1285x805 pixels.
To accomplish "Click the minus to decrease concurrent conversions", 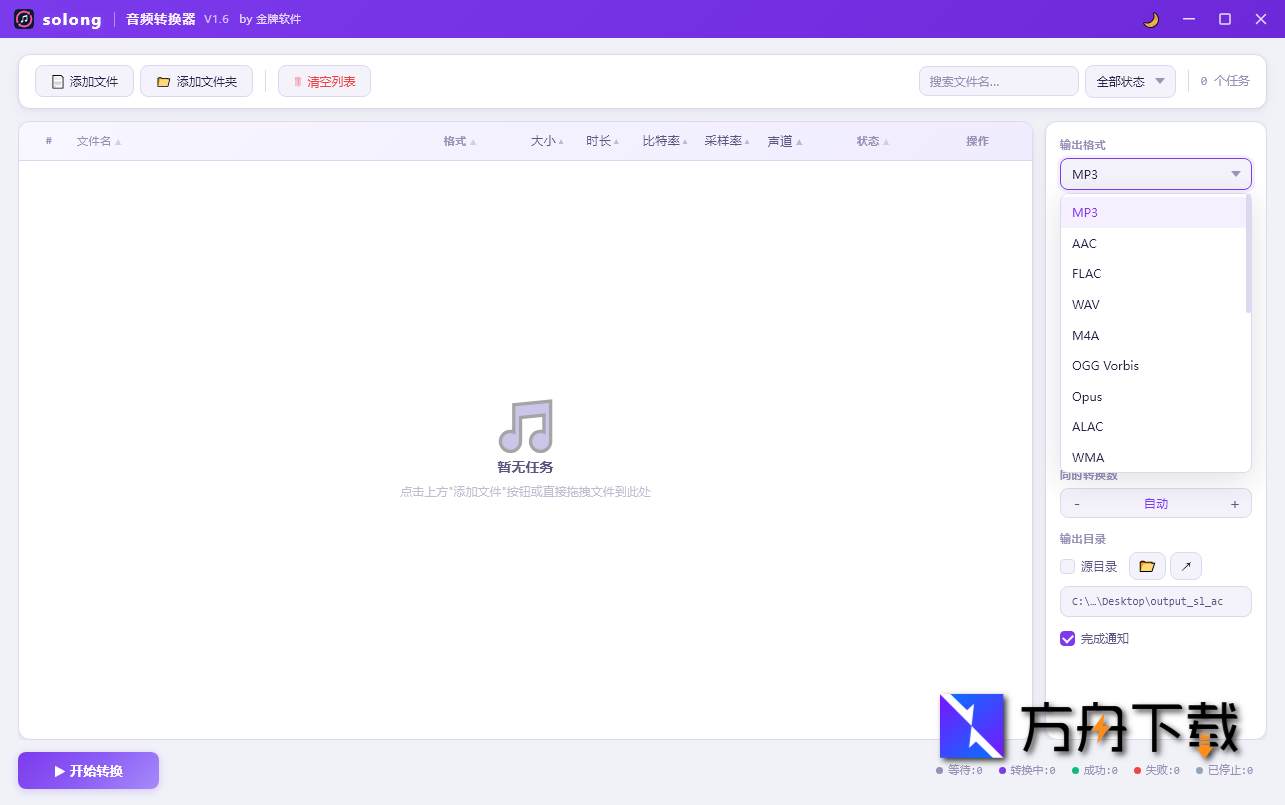I will coord(1077,503).
